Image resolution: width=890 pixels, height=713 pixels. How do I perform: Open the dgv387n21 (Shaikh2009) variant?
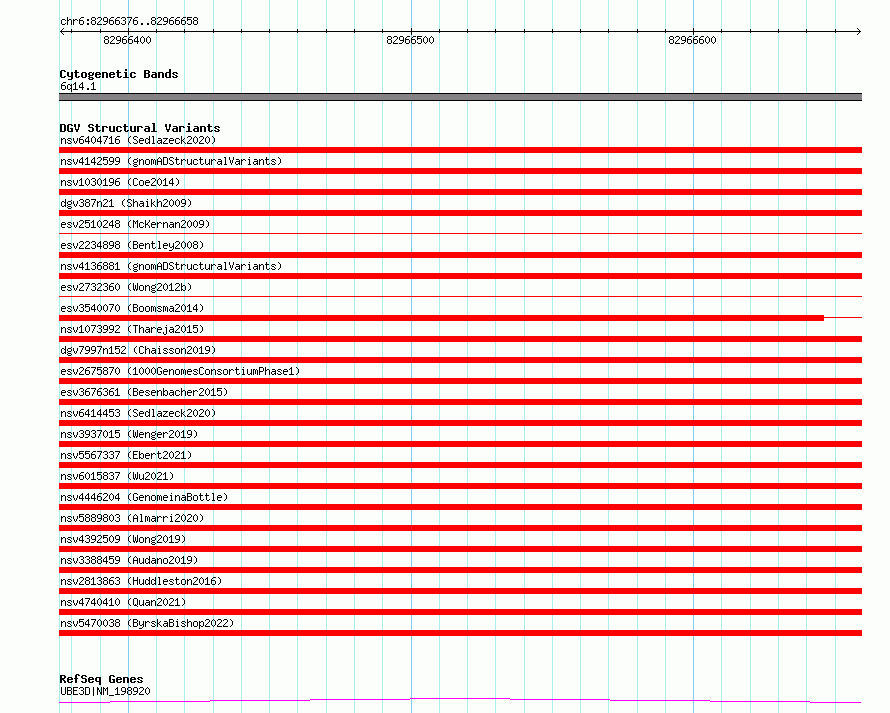pos(126,203)
